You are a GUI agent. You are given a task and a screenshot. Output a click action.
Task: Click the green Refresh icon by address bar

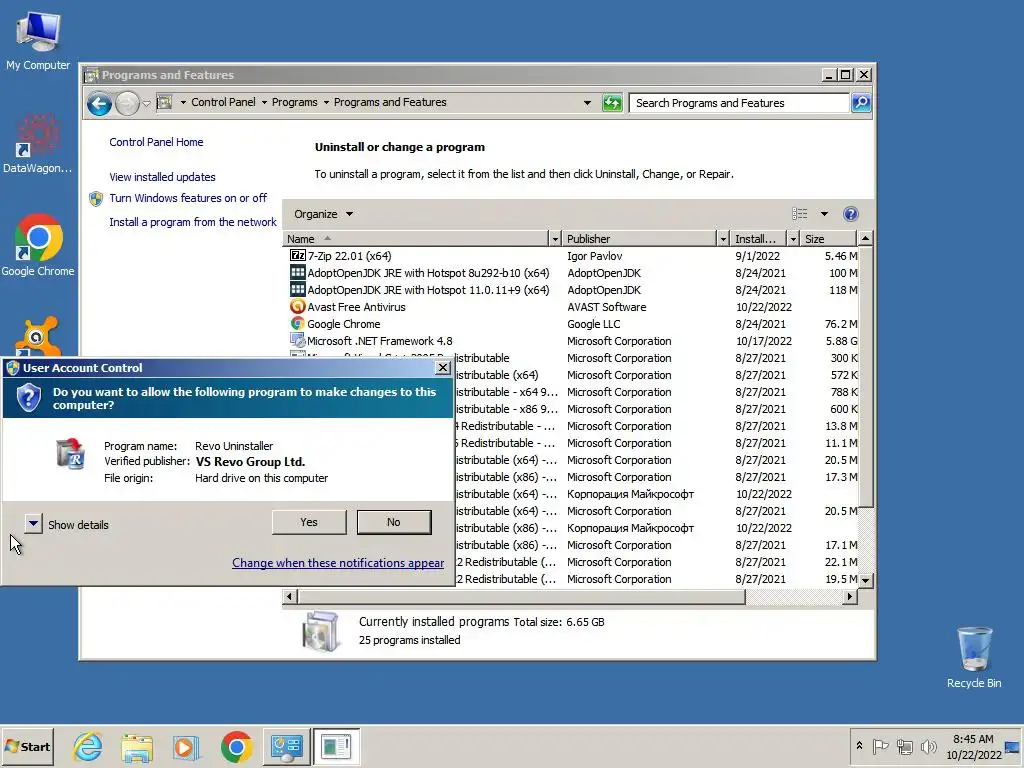point(612,103)
